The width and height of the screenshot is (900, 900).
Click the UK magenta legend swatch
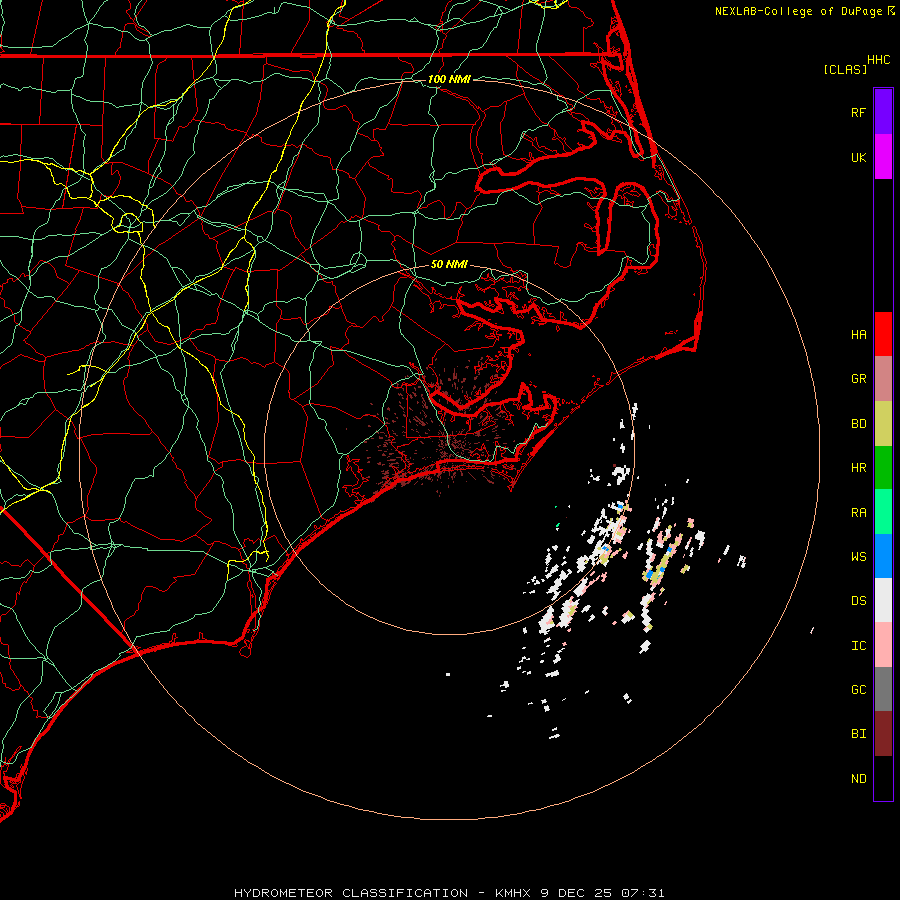point(883,157)
